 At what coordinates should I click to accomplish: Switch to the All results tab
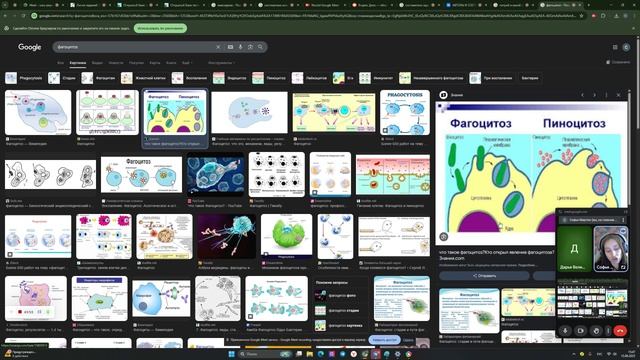click(x=60, y=63)
